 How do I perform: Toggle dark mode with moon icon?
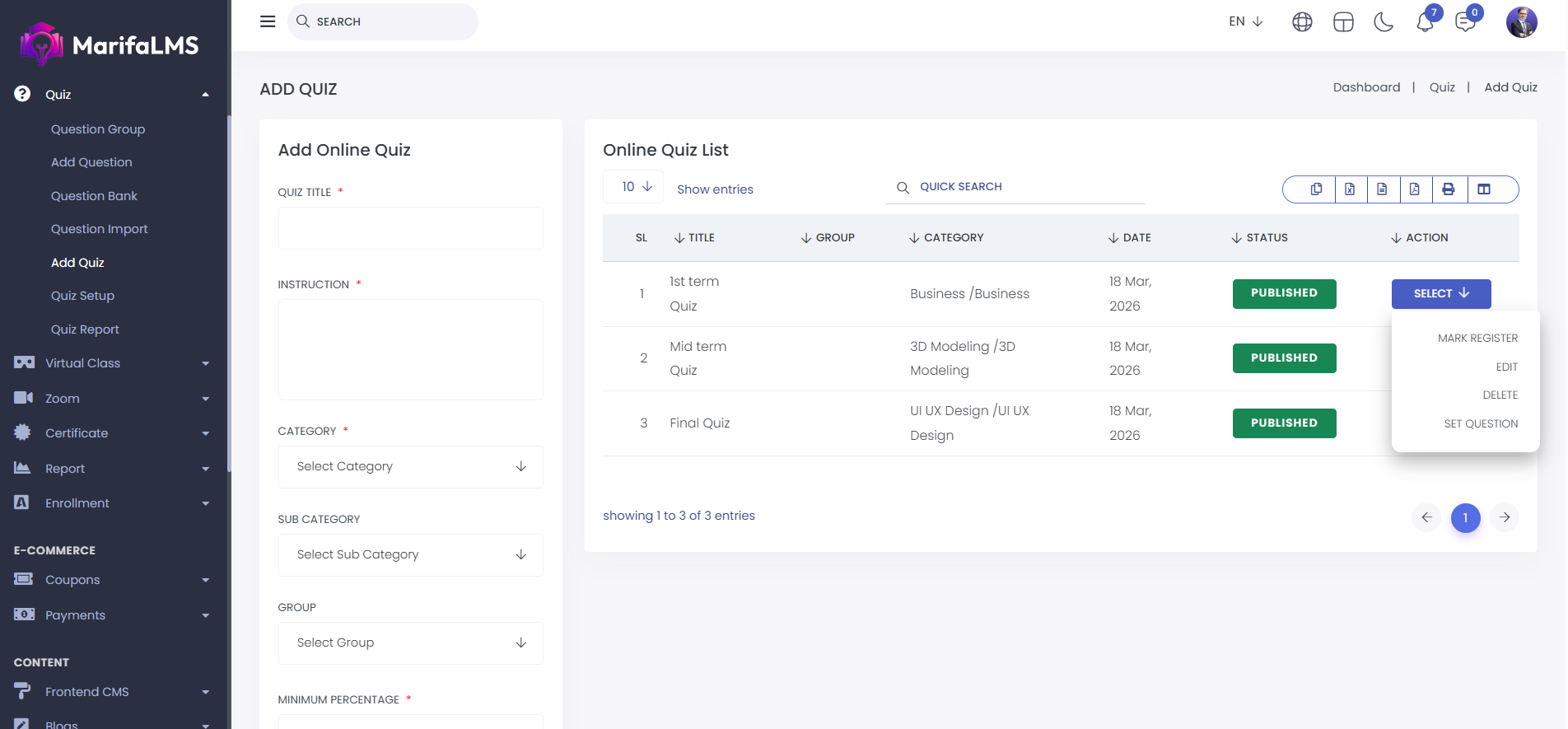pyautogui.click(x=1384, y=22)
